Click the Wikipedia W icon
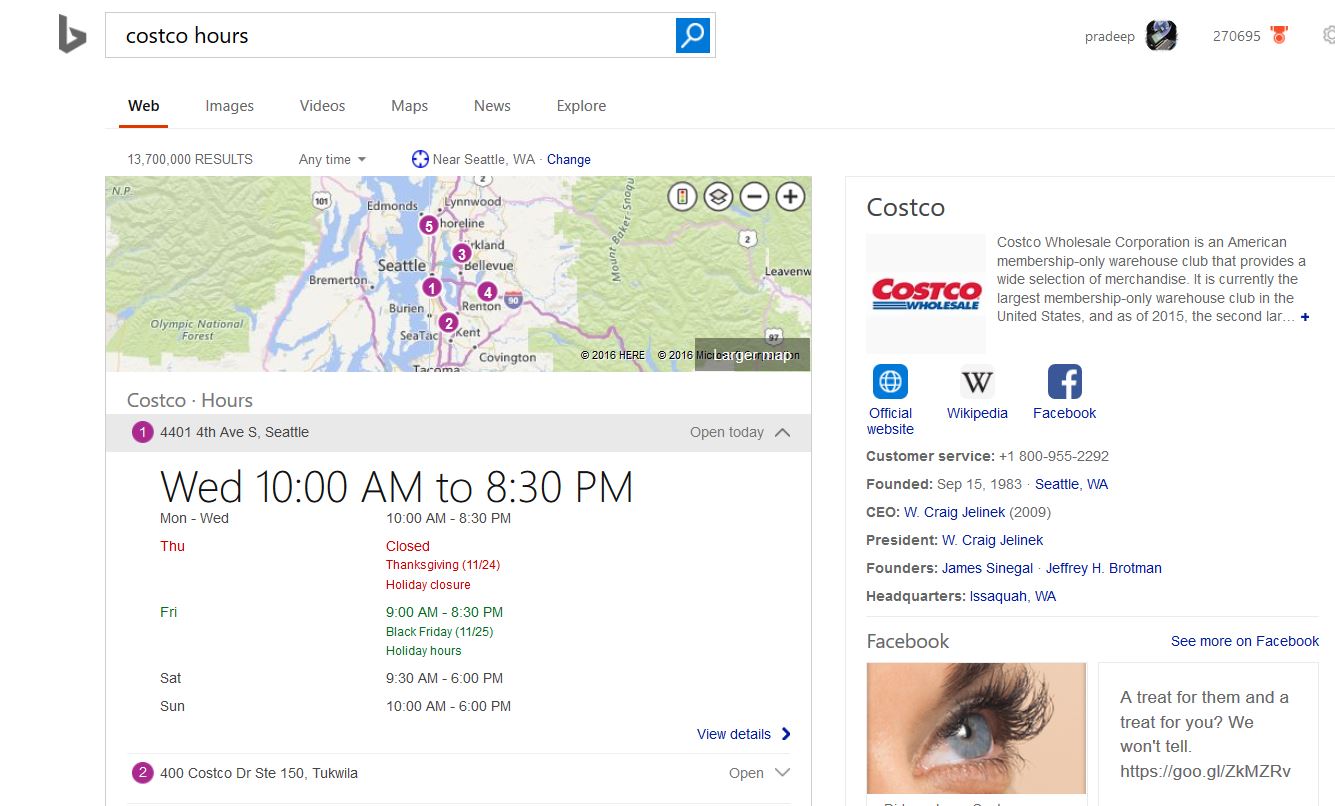 click(x=977, y=382)
